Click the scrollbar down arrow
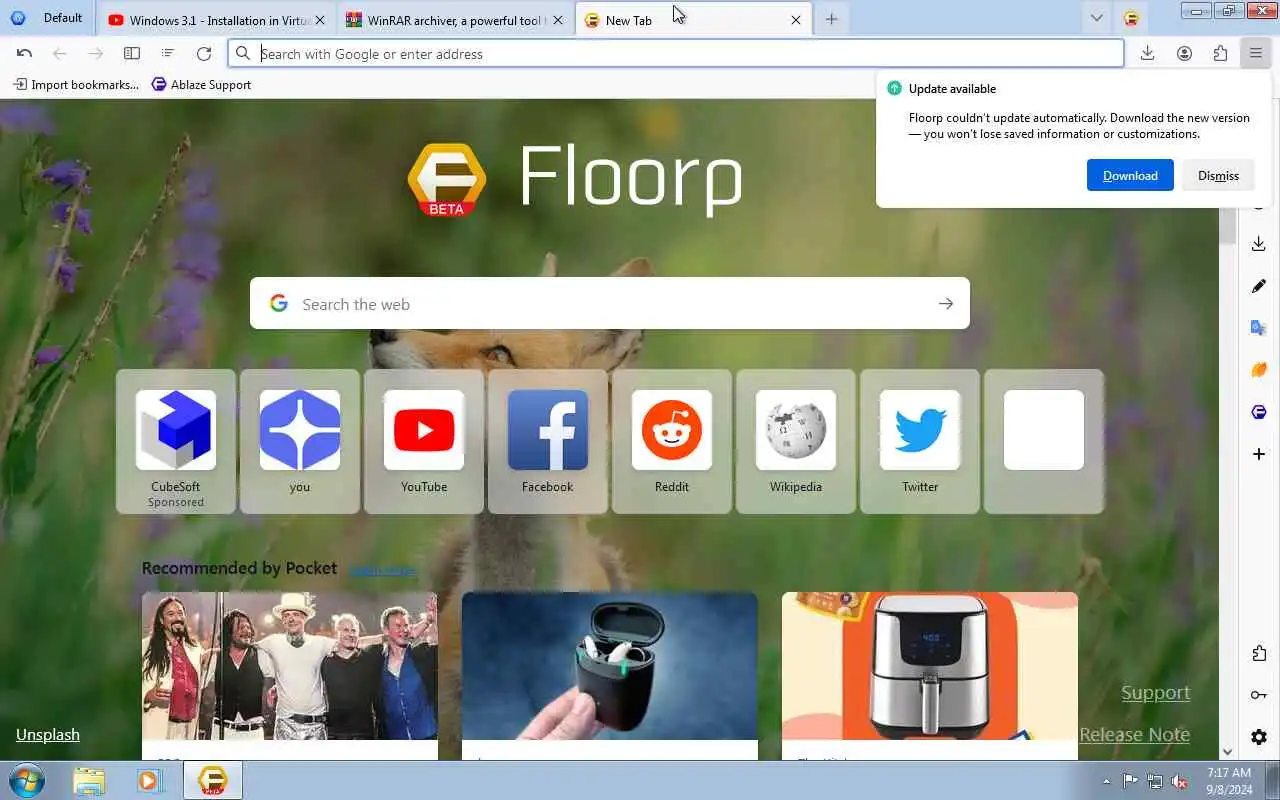 pyautogui.click(x=1227, y=752)
